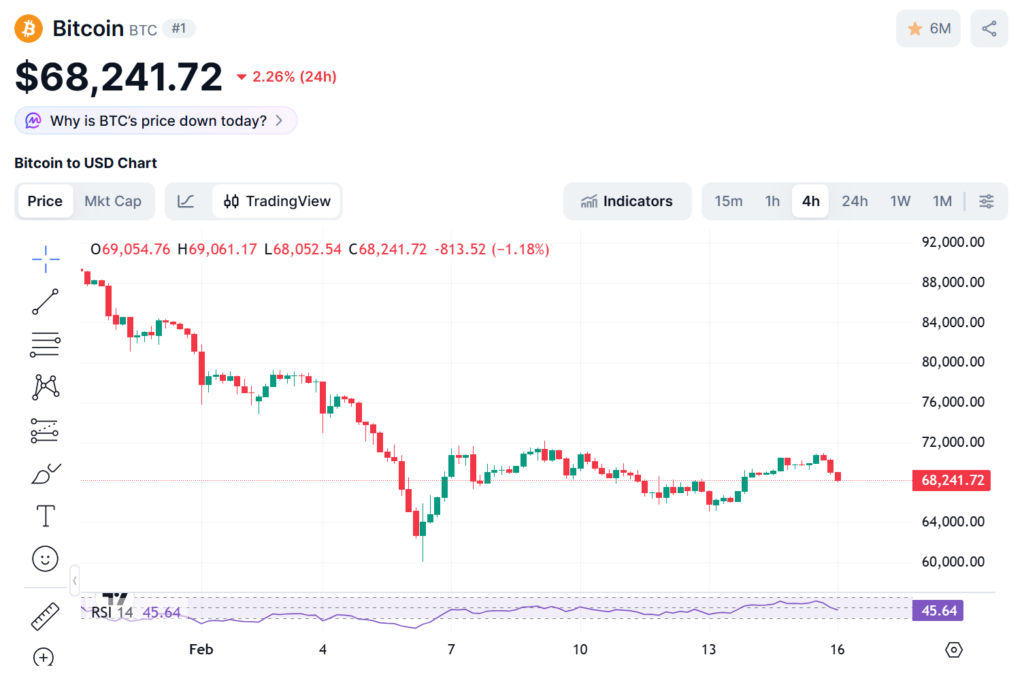
Task: Select the trend line drawing tool
Action: [45, 302]
